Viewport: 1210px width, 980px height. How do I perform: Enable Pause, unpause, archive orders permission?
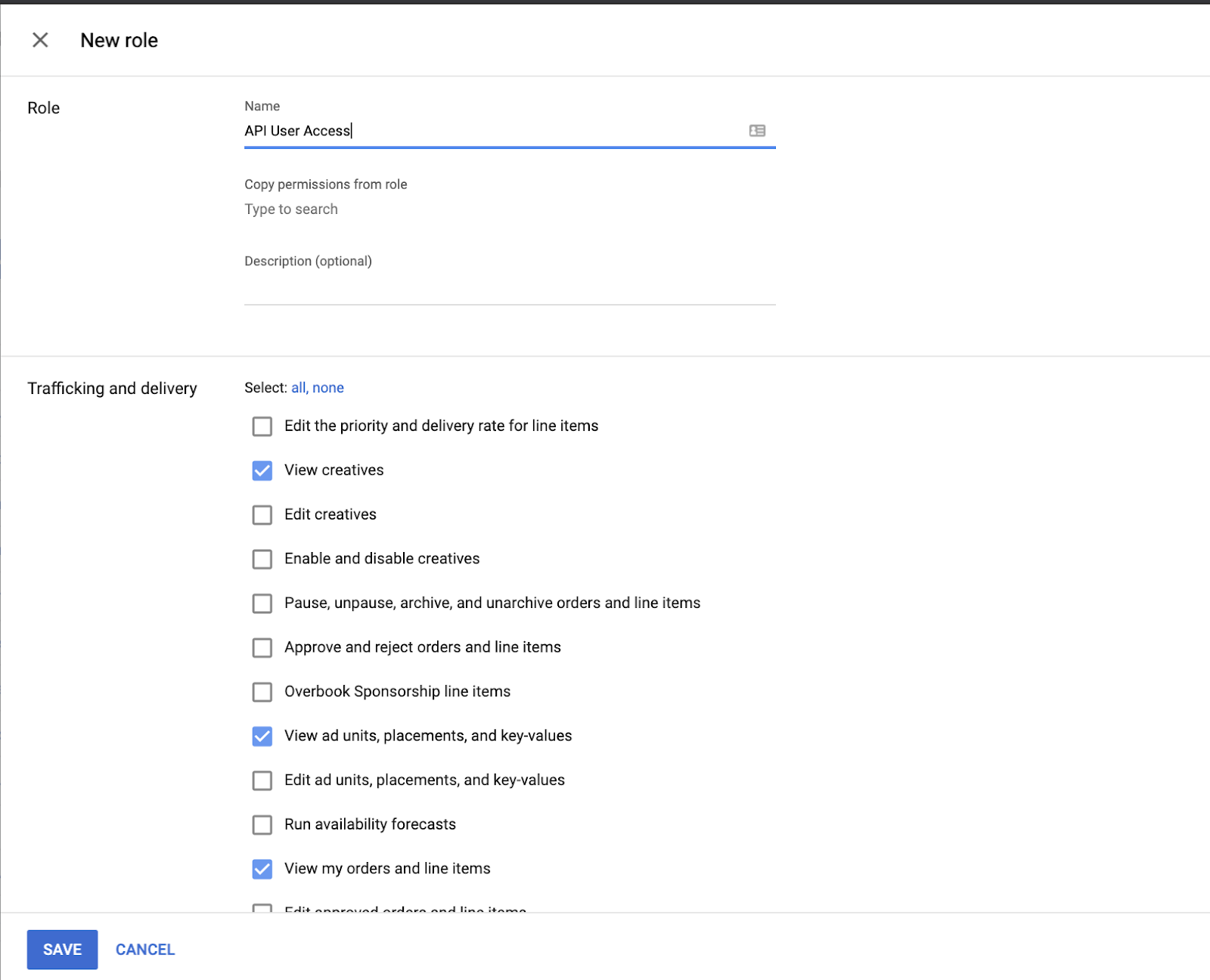coord(262,603)
